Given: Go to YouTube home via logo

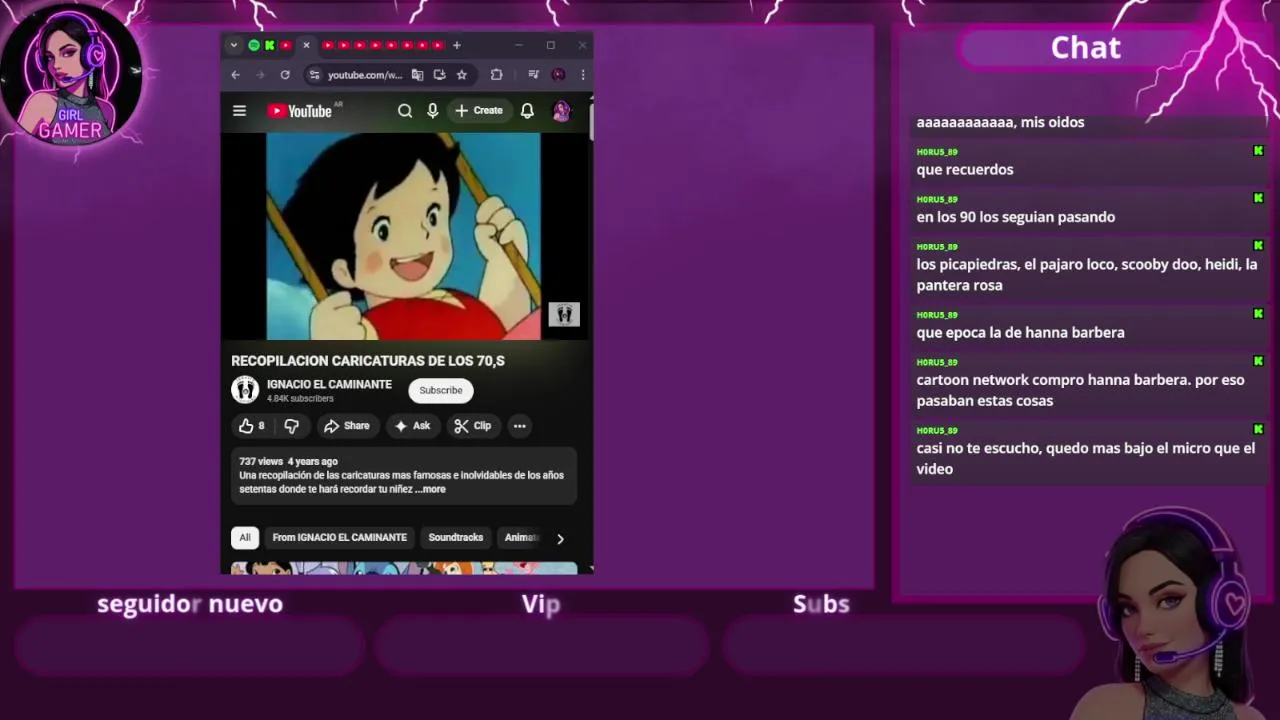Looking at the screenshot, I should [x=300, y=111].
